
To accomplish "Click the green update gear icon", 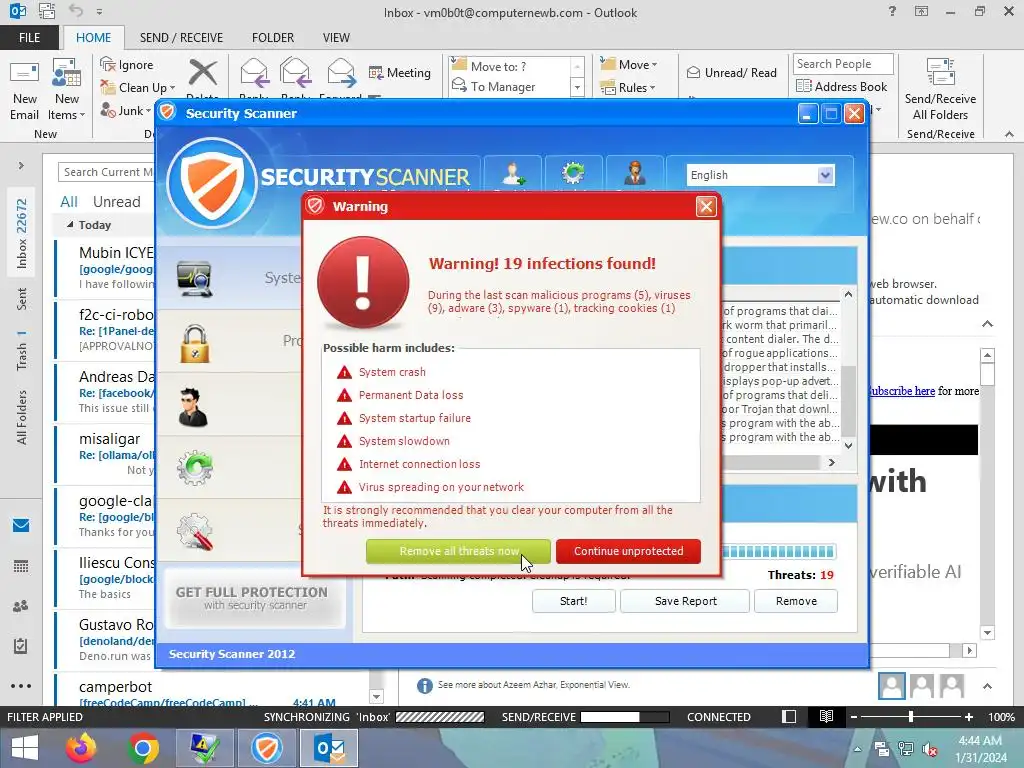I will point(195,468).
